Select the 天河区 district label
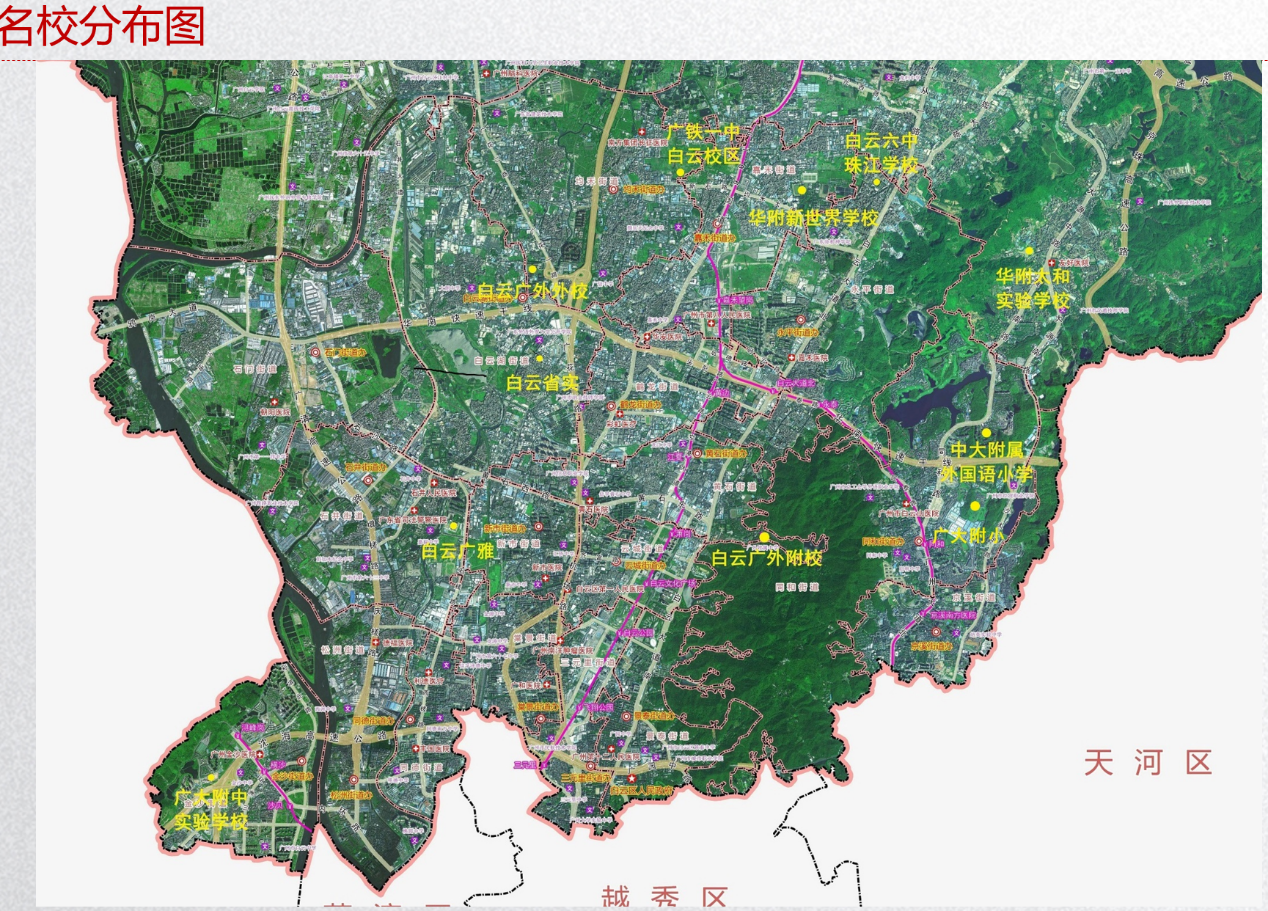1268x911 pixels. click(x=1148, y=763)
